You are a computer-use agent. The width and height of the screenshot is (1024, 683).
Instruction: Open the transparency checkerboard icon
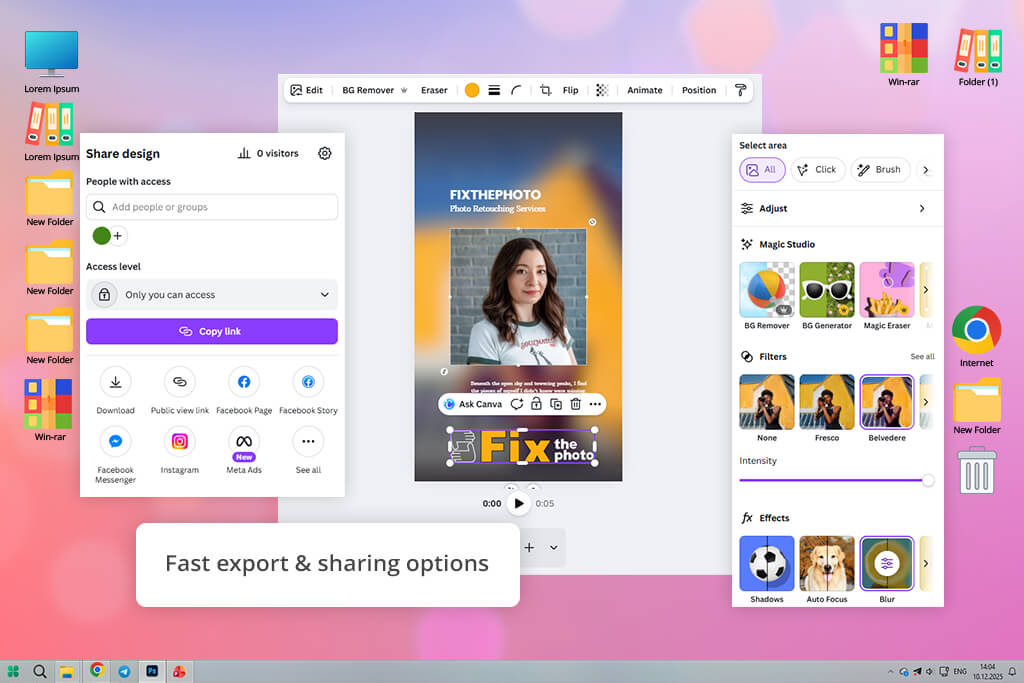coord(602,90)
